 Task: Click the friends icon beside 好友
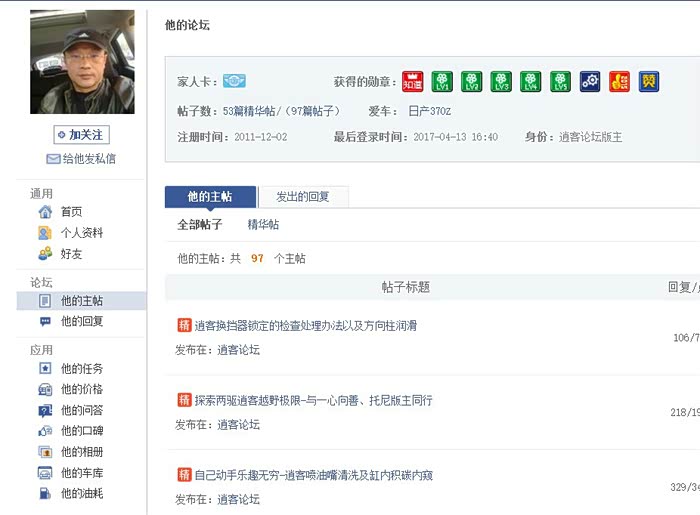point(45,253)
